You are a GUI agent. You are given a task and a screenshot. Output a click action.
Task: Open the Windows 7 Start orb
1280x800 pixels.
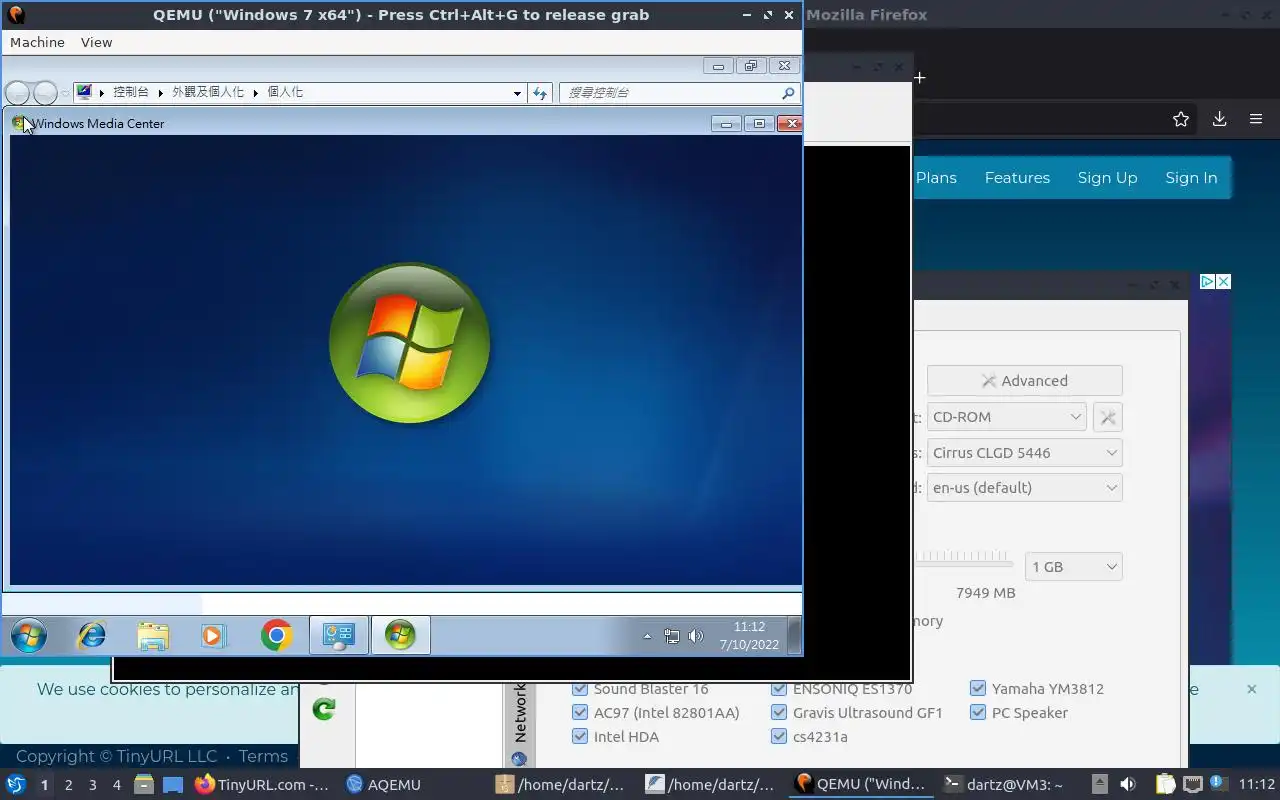tap(28, 636)
